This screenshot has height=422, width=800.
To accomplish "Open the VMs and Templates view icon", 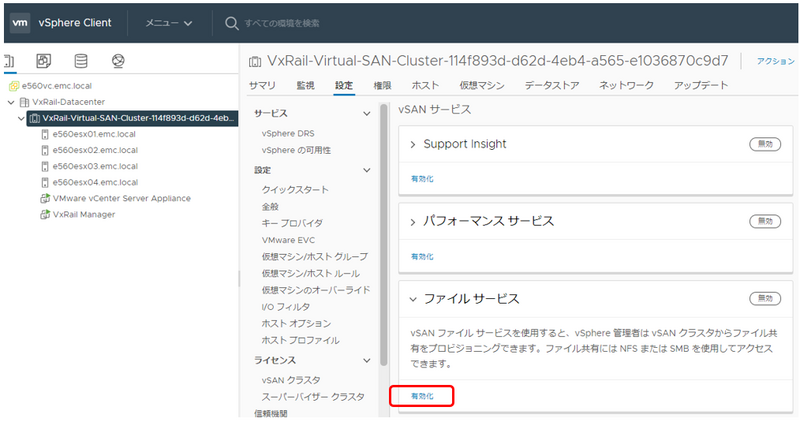I will pos(43,61).
